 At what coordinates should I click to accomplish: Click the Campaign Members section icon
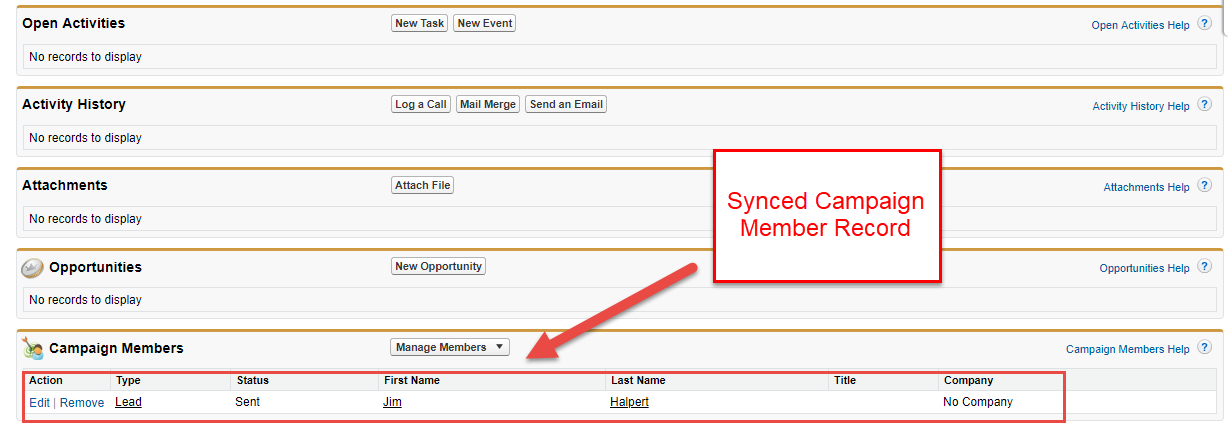(33, 349)
